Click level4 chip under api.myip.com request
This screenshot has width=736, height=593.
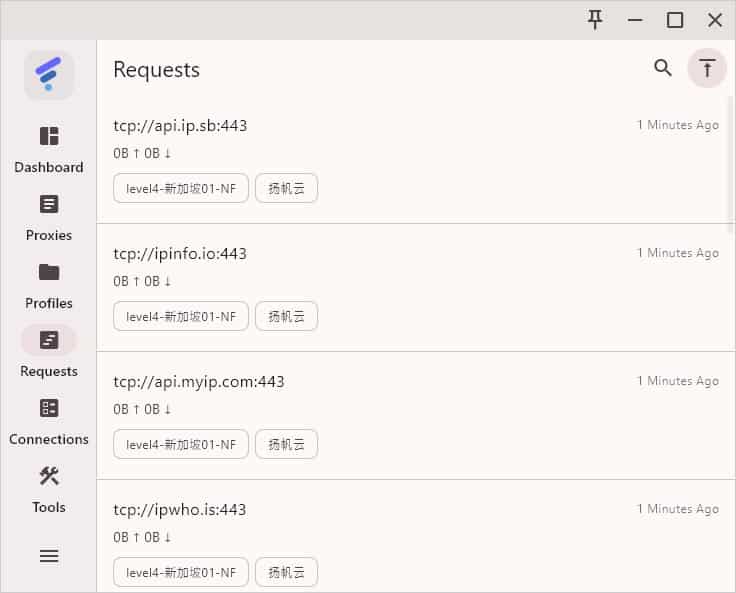(x=181, y=444)
